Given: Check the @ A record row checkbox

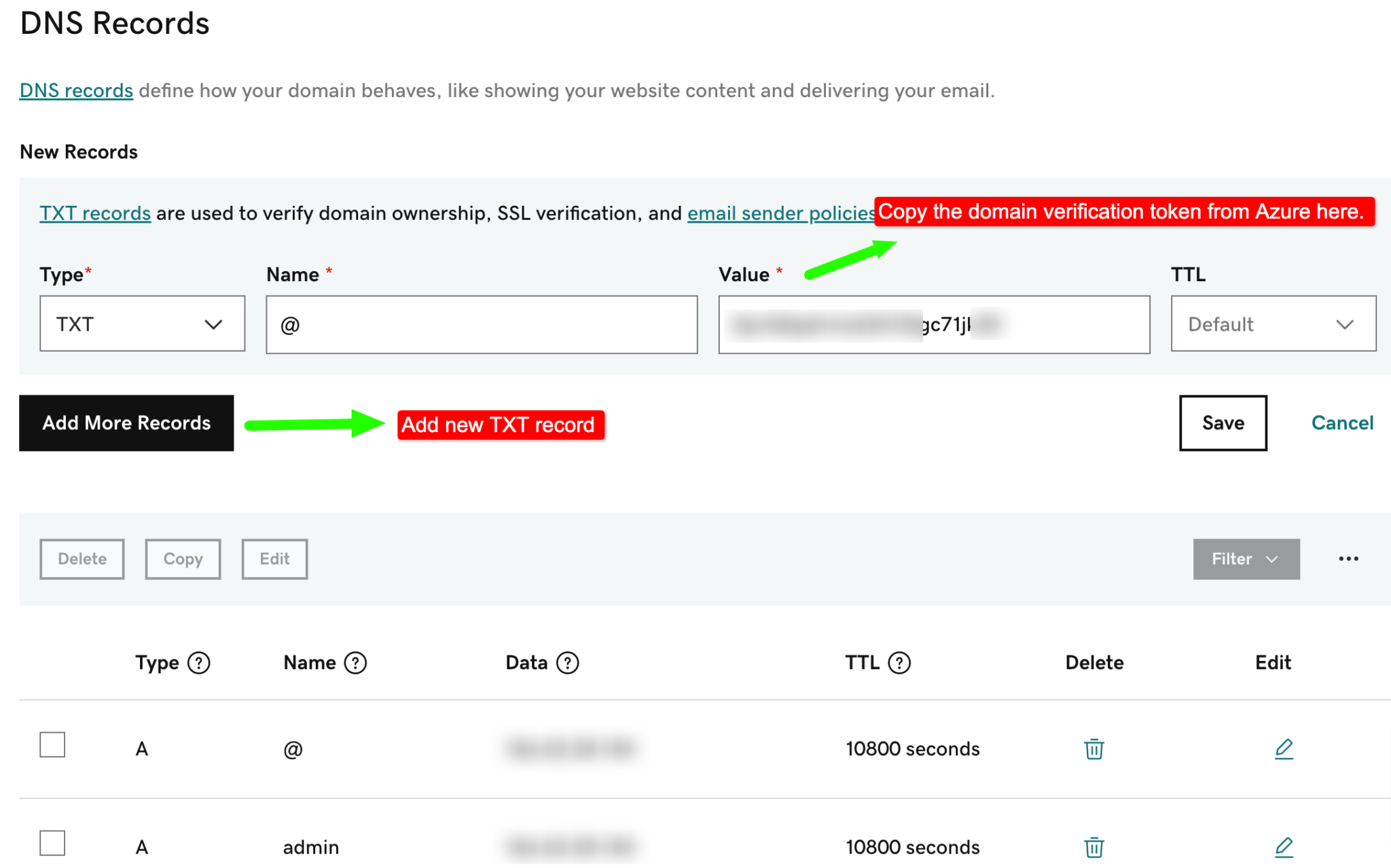Looking at the screenshot, I should 51,744.
